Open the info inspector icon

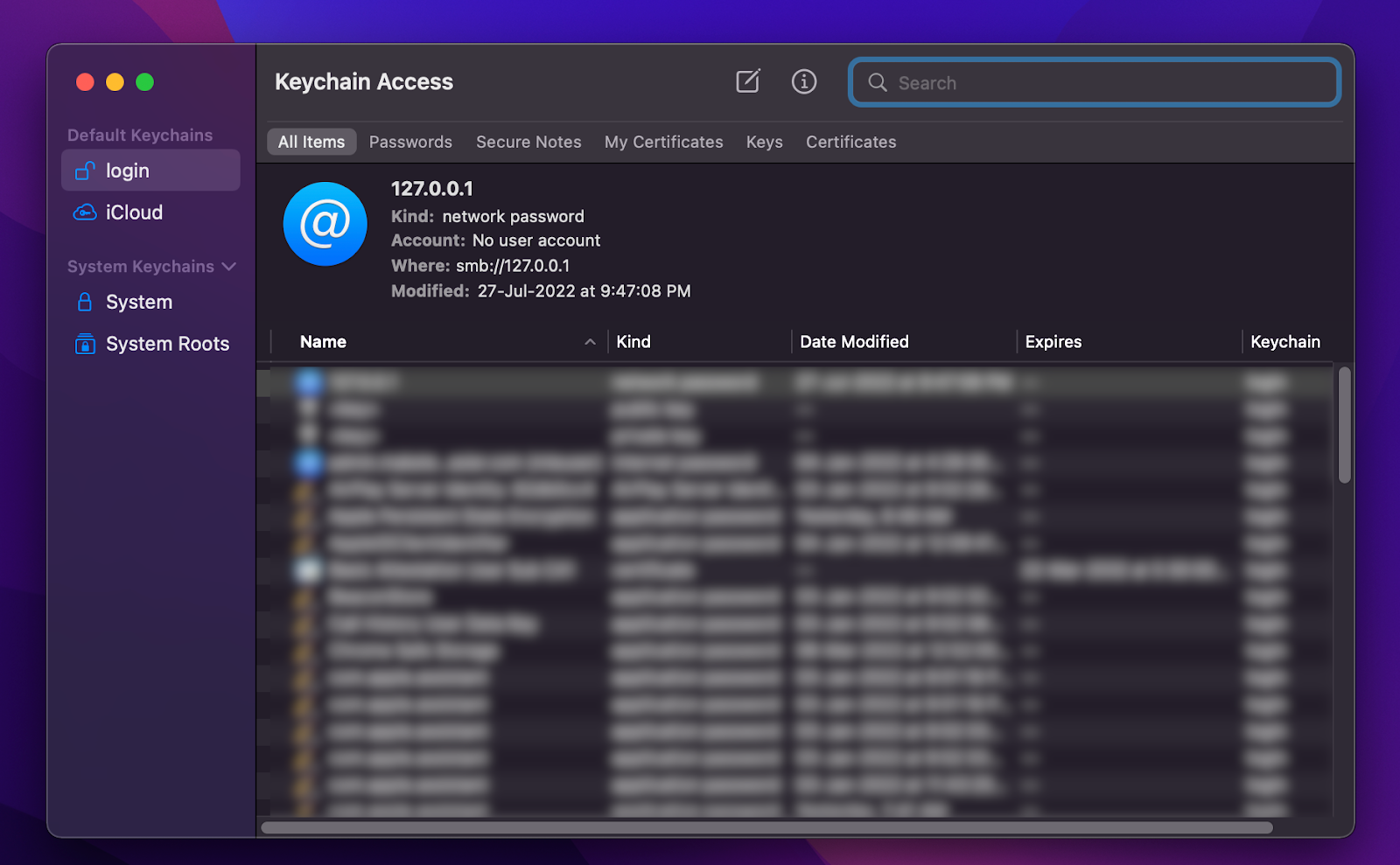click(x=804, y=81)
